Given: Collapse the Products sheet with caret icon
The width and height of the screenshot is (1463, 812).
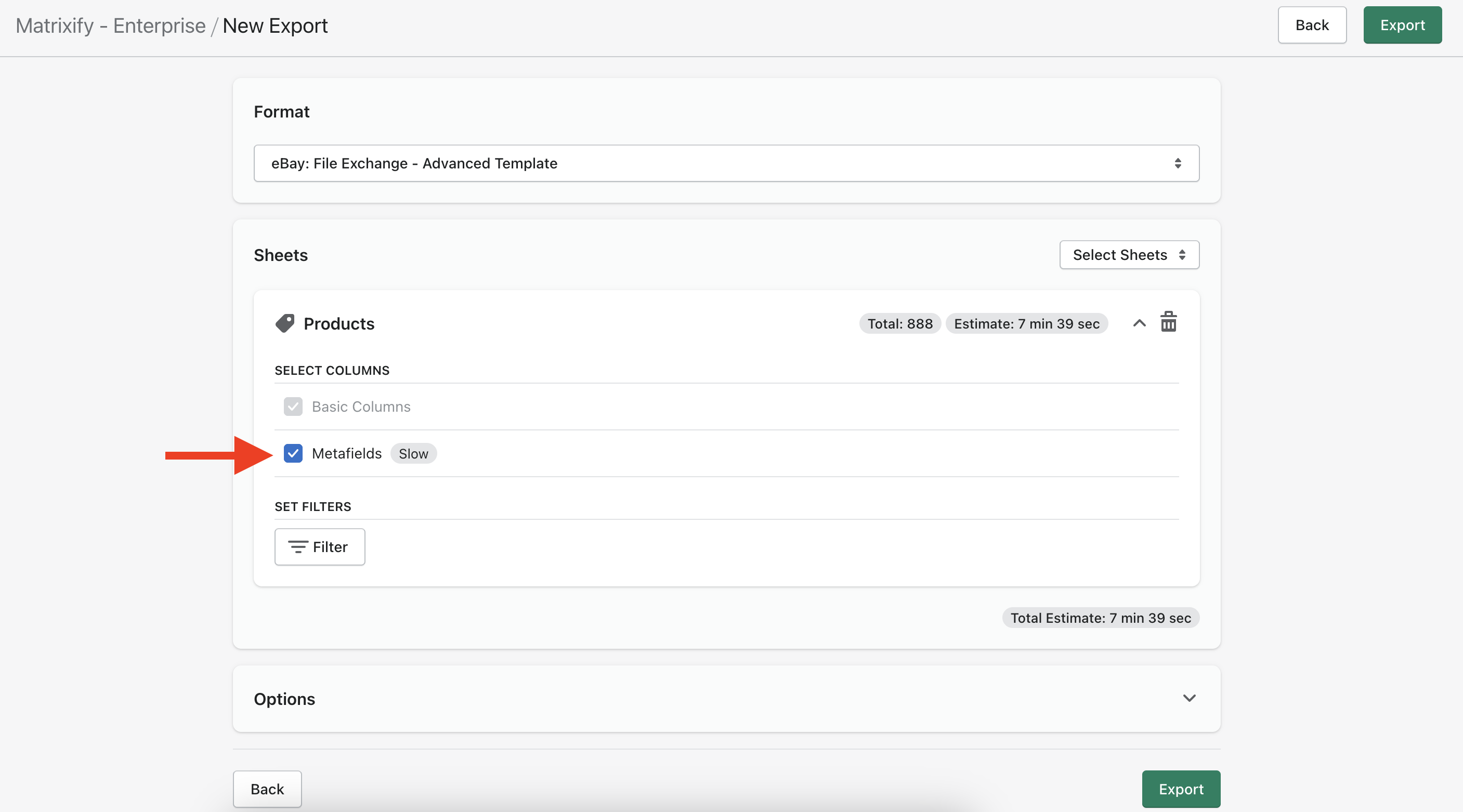Looking at the screenshot, I should (x=1139, y=323).
